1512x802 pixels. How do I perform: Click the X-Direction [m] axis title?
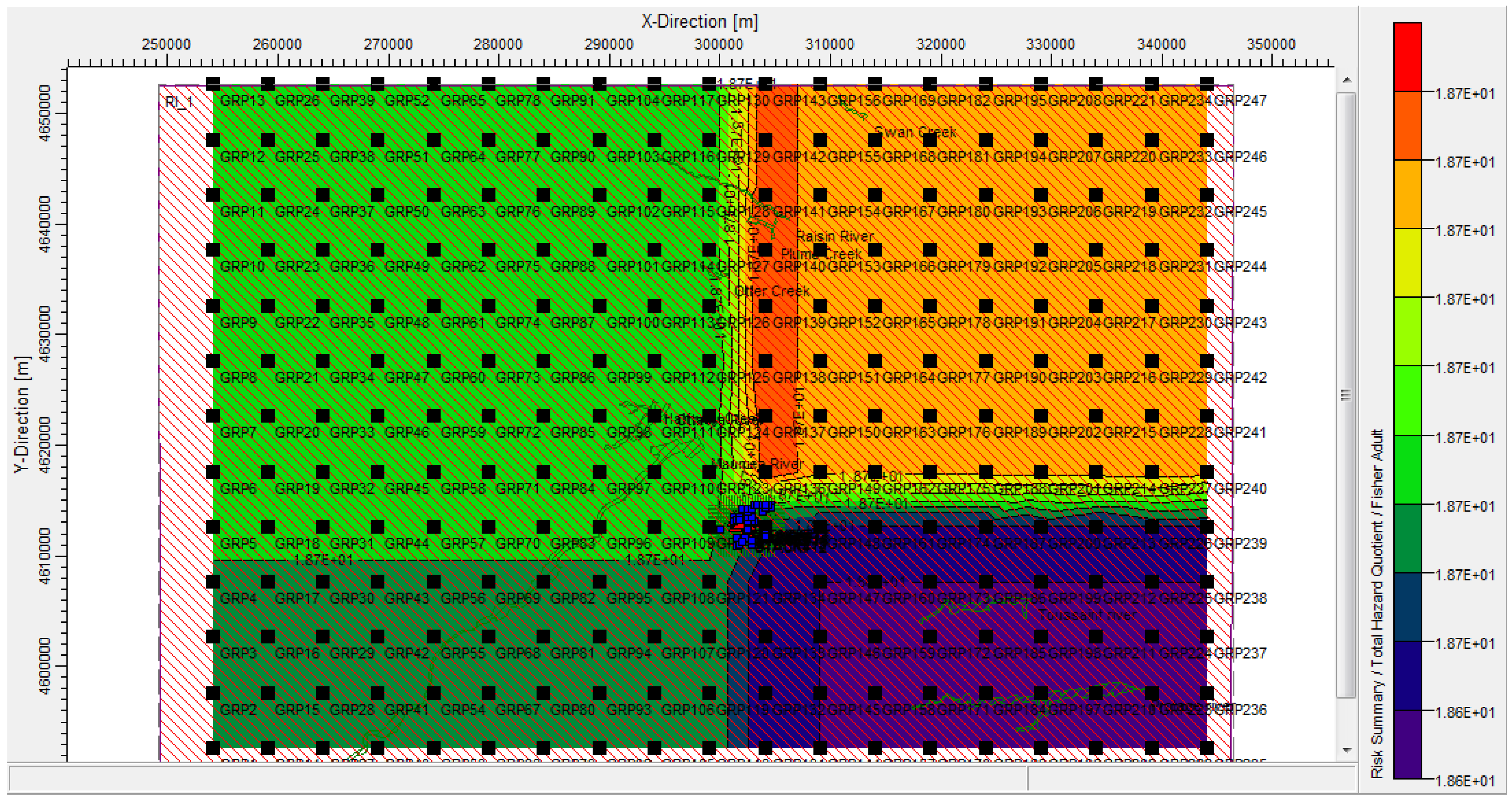699,22
